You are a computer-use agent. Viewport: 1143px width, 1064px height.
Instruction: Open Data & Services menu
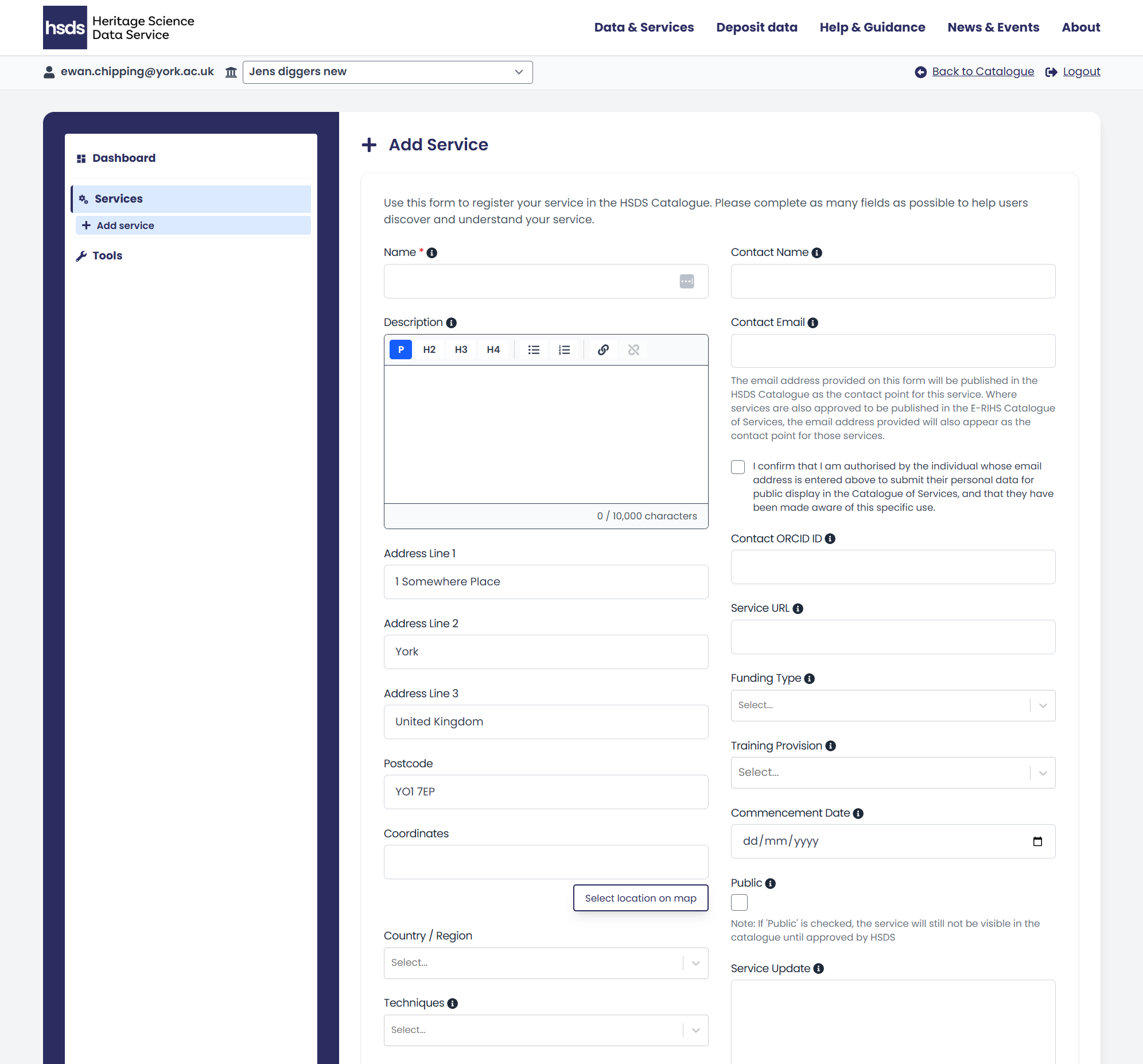tap(644, 27)
